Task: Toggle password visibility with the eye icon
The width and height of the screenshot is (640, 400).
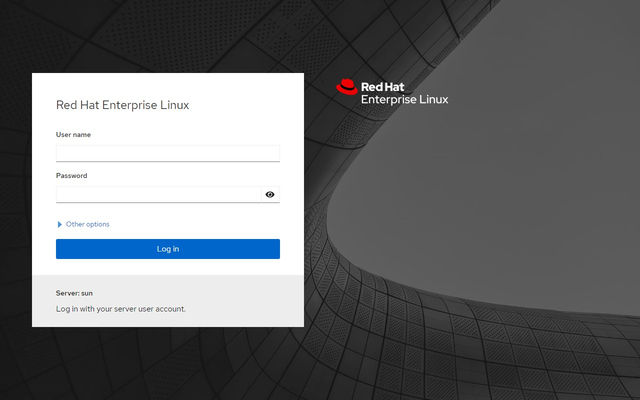Action: coord(270,194)
